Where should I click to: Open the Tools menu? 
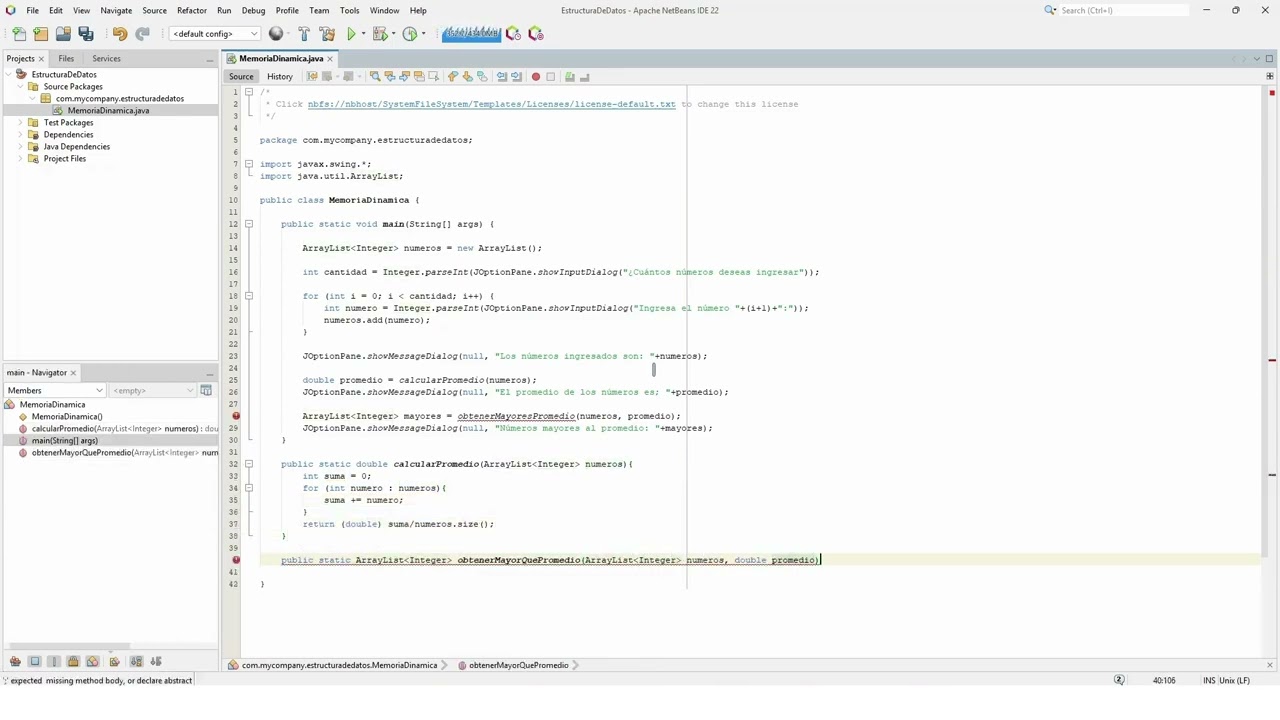point(349,10)
